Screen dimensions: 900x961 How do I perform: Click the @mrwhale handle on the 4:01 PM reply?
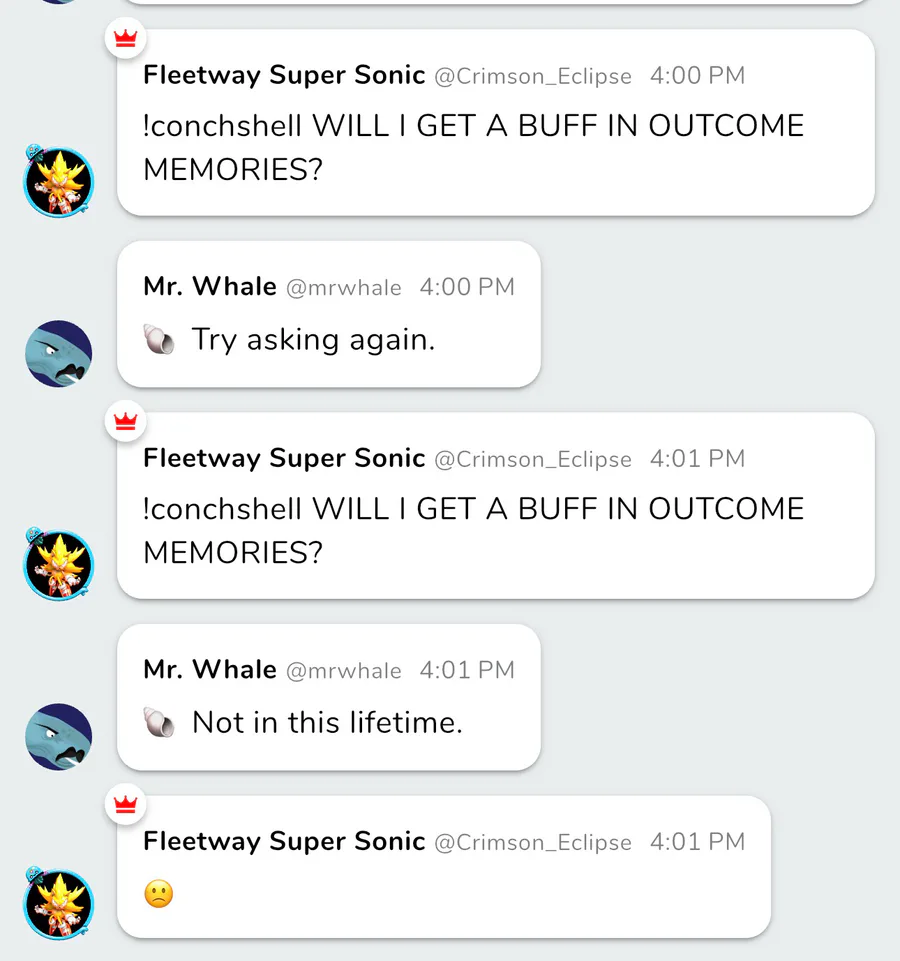344,671
